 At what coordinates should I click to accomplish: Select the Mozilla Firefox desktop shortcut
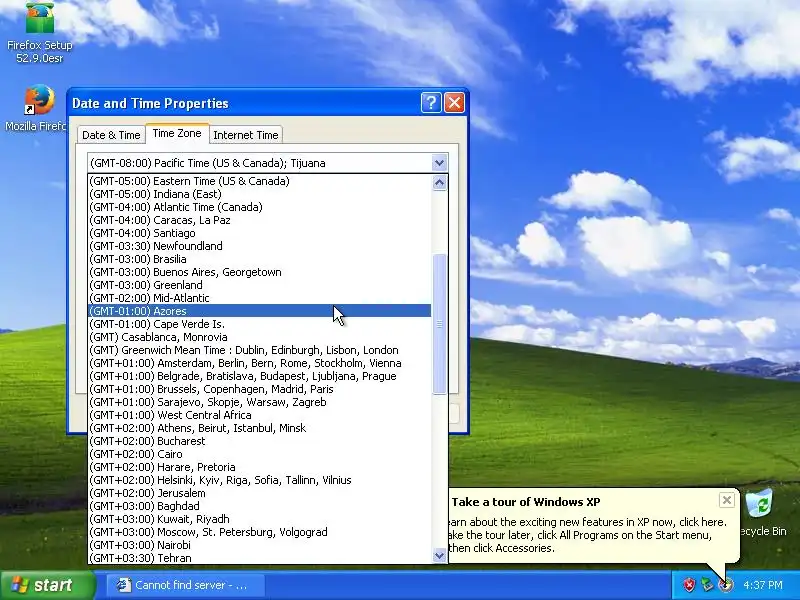tap(36, 108)
